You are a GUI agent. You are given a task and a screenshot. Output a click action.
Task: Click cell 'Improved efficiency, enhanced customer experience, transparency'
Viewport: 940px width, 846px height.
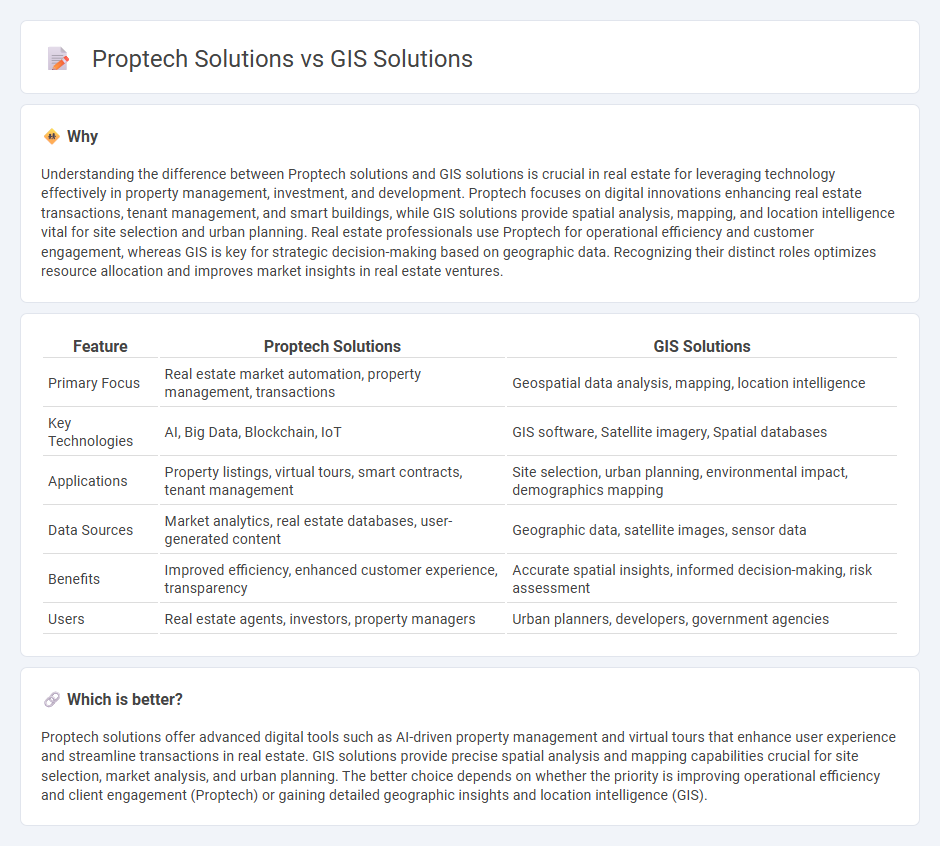(332, 579)
